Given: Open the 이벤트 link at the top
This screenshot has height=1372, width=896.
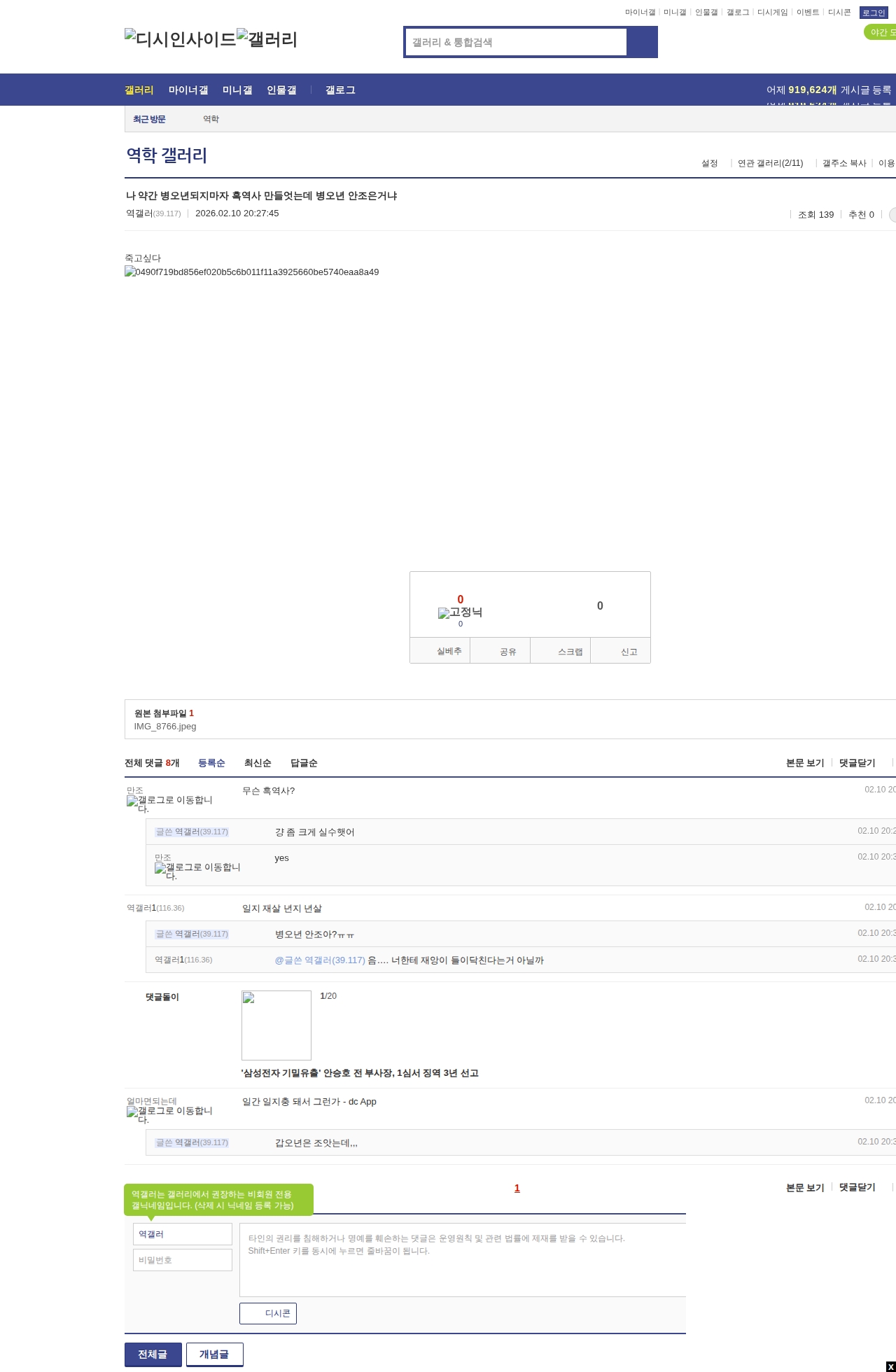Looking at the screenshot, I should [x=808, y=13].
